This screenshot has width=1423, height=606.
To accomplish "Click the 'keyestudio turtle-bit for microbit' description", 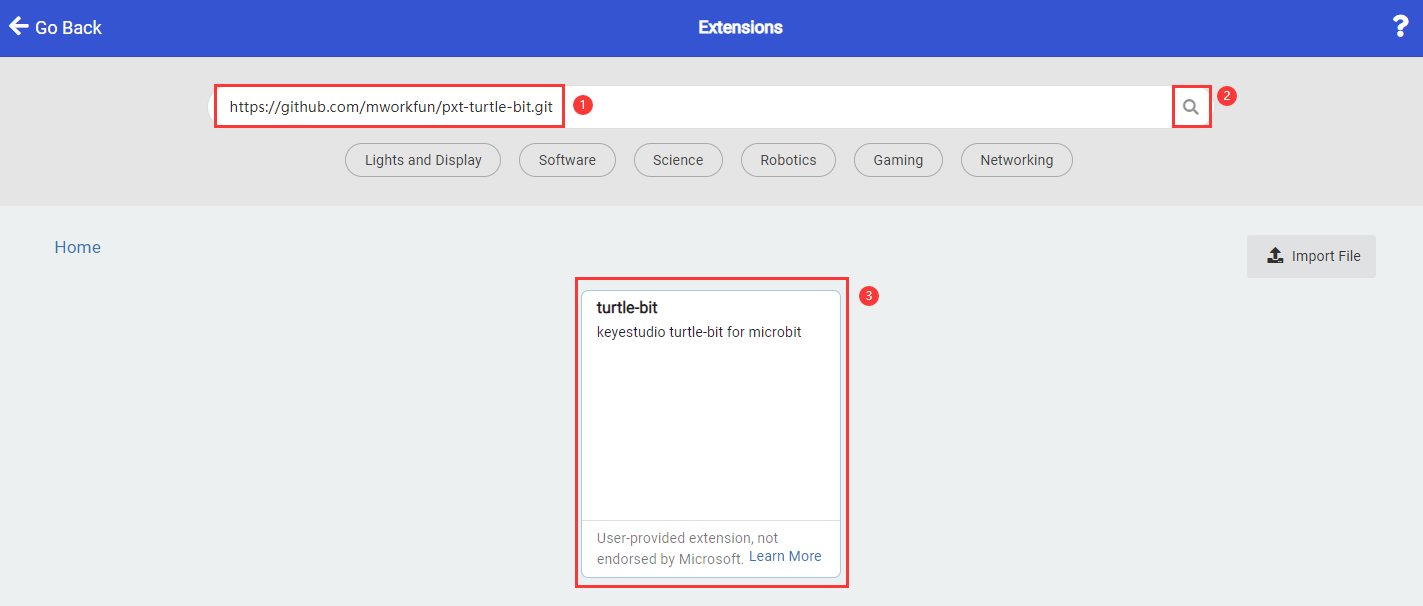I will (699, 332).
